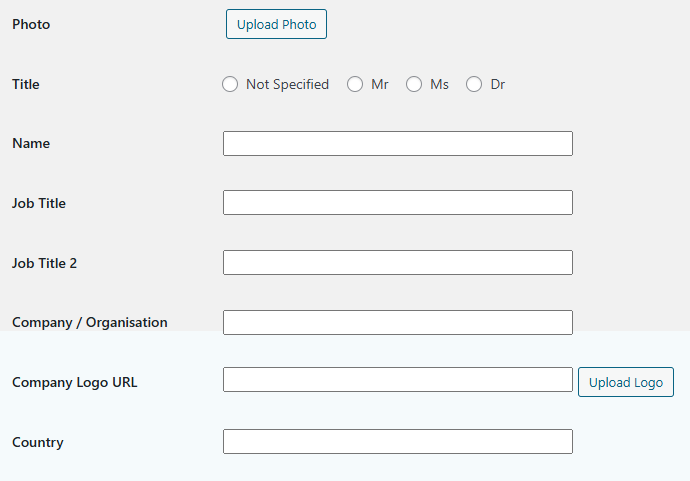Pick the Dr title radio button

tap(474, 85)
